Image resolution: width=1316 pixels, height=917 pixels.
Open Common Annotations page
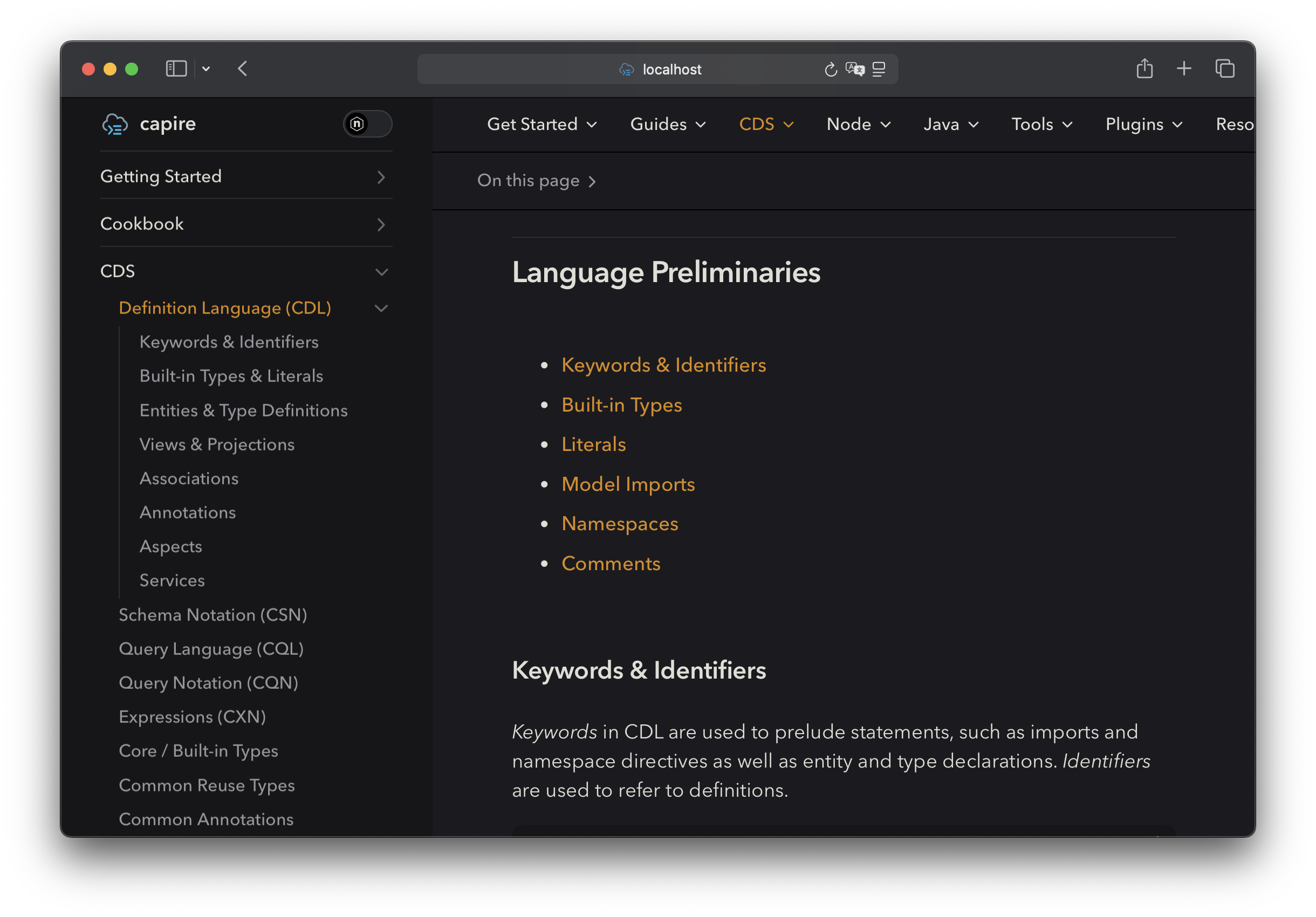coord(206,819)
